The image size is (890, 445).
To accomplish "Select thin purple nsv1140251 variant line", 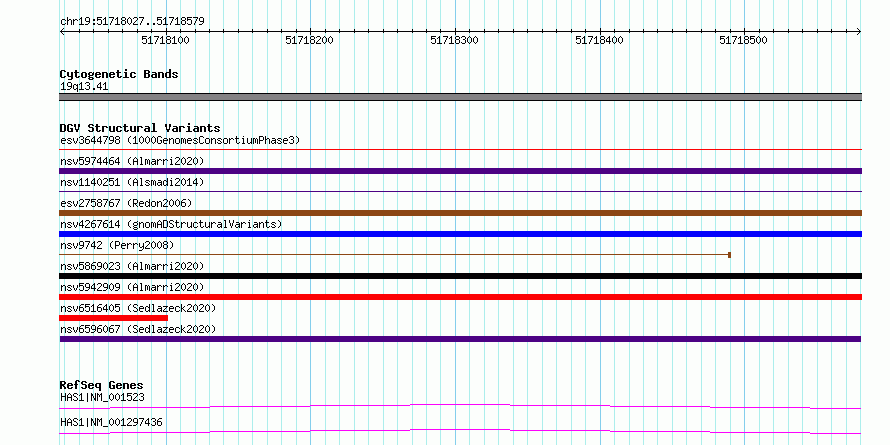I will tap(460, 192).
